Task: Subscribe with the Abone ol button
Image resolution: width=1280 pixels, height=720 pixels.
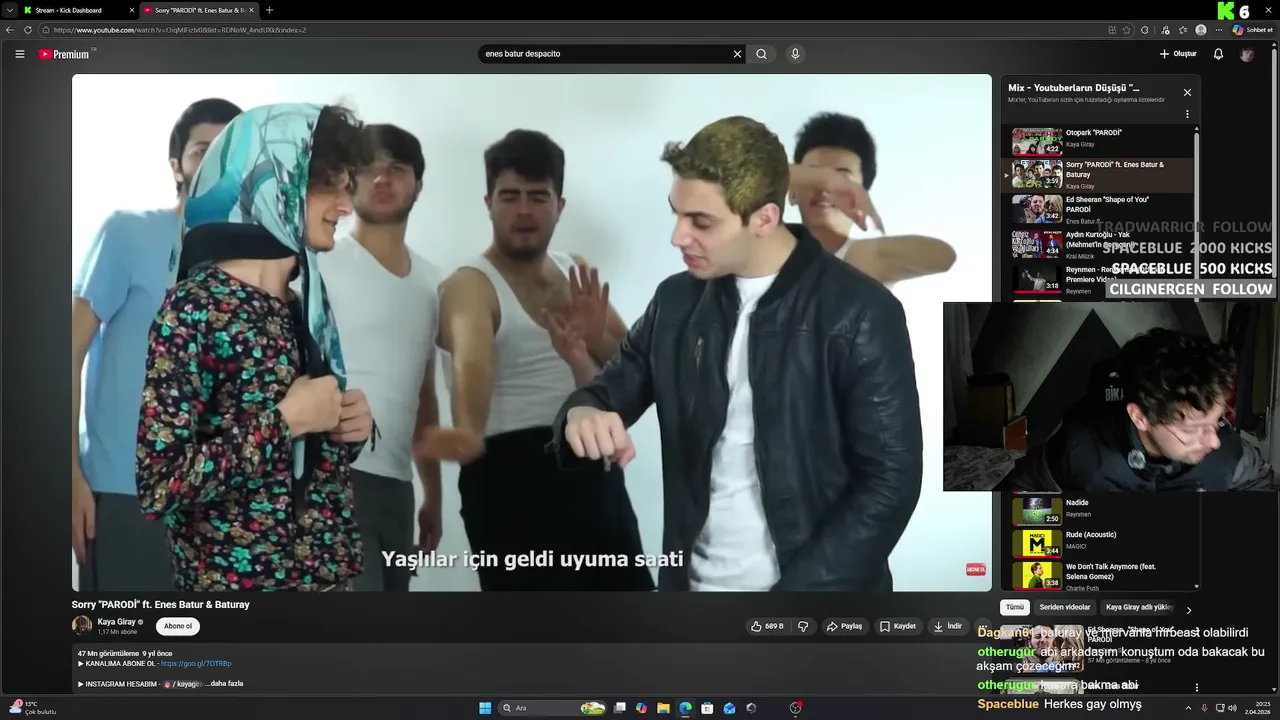Action: (178, 626)
